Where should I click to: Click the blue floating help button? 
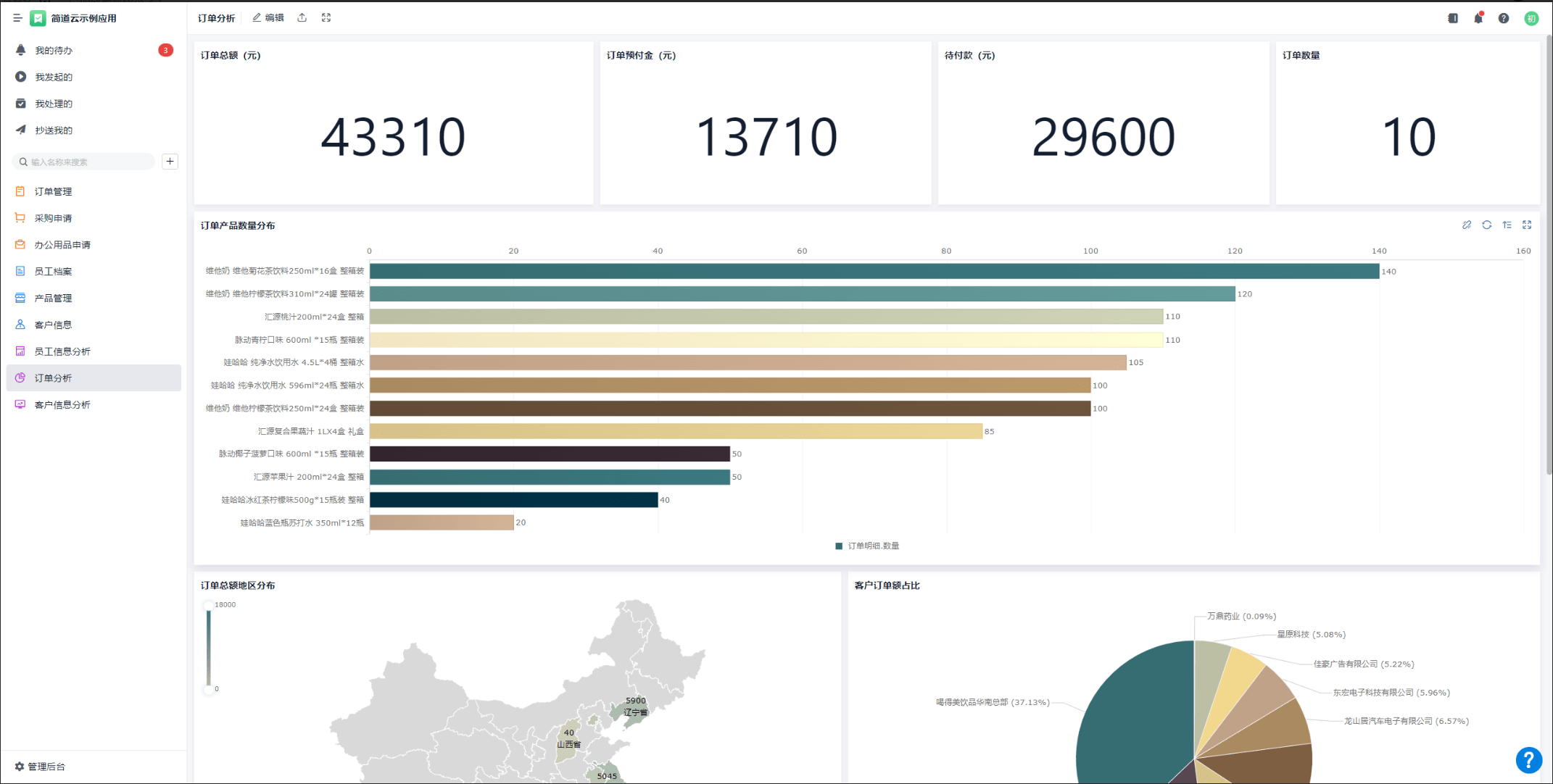1528,759
